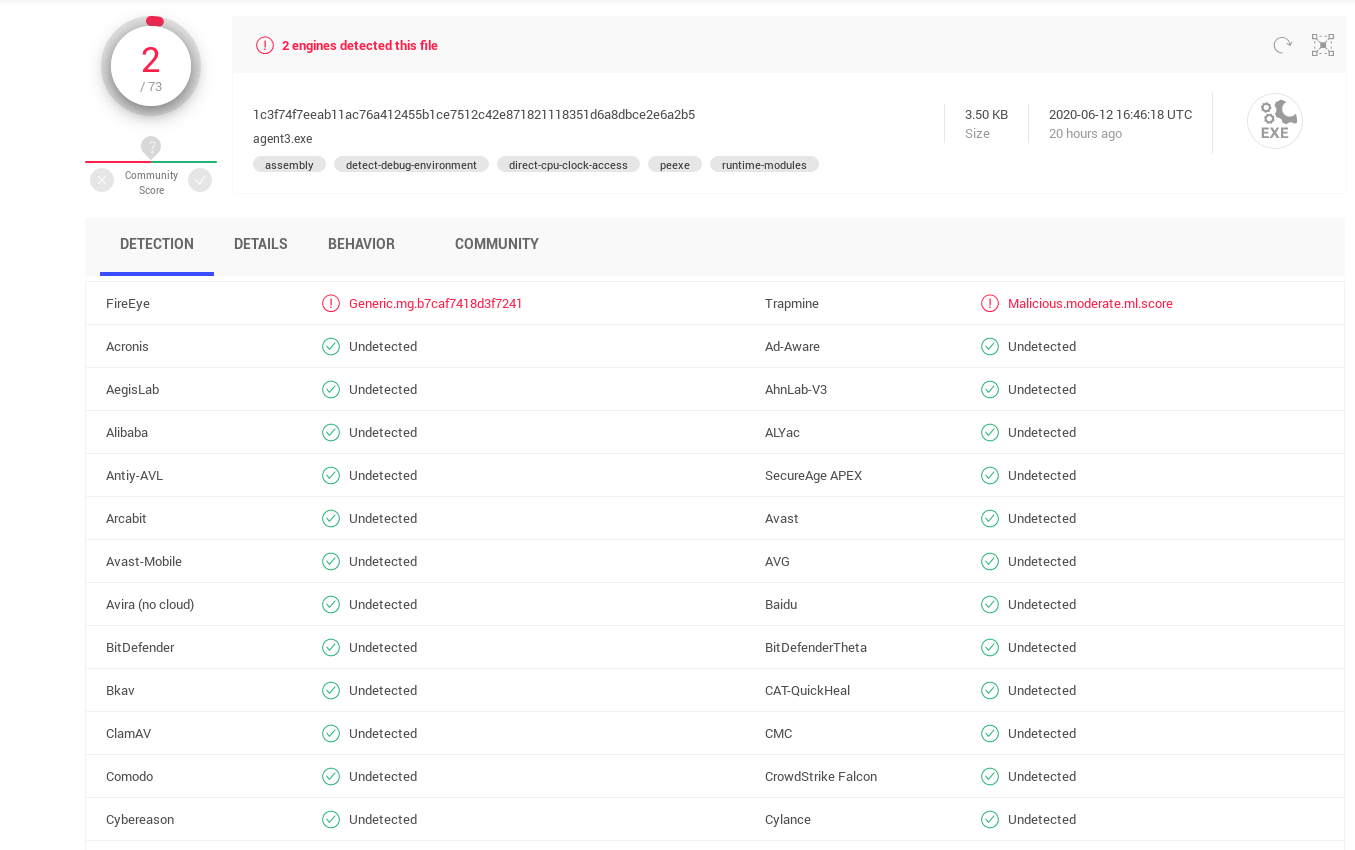Click the assembly tag
This screenshot has width=1355, height=850.
pyautogui.click(x=289, y=164)
